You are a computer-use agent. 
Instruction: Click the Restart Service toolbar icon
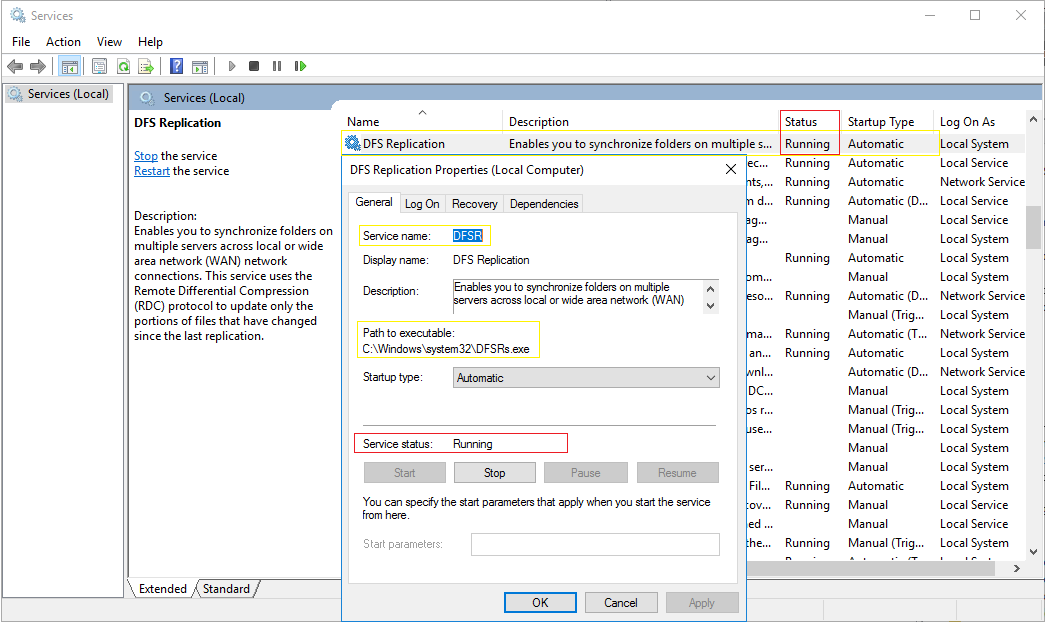[300, 66]
